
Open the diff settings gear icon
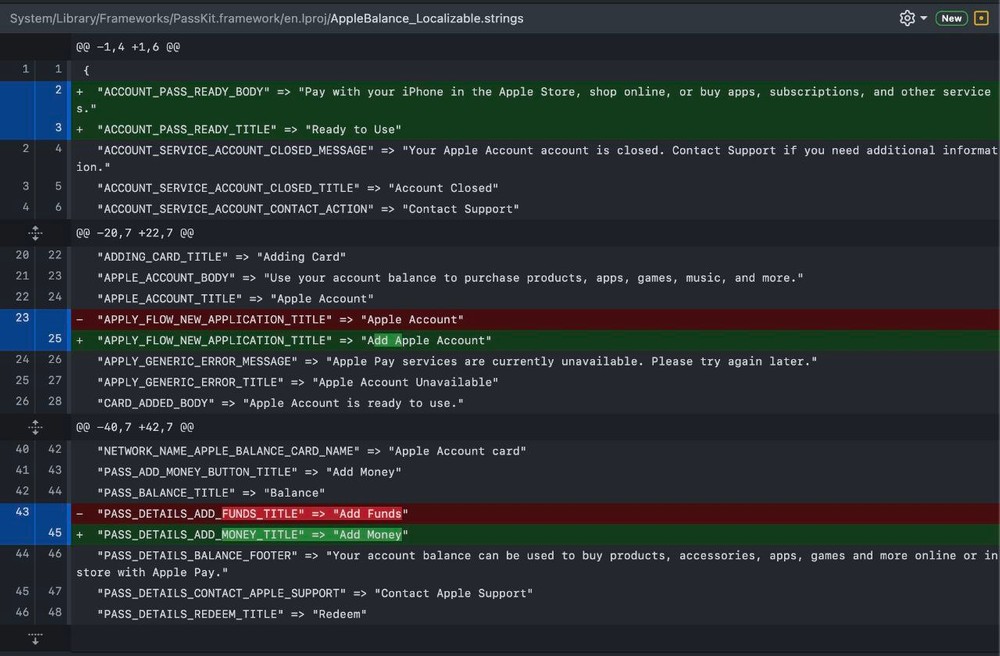906,18
